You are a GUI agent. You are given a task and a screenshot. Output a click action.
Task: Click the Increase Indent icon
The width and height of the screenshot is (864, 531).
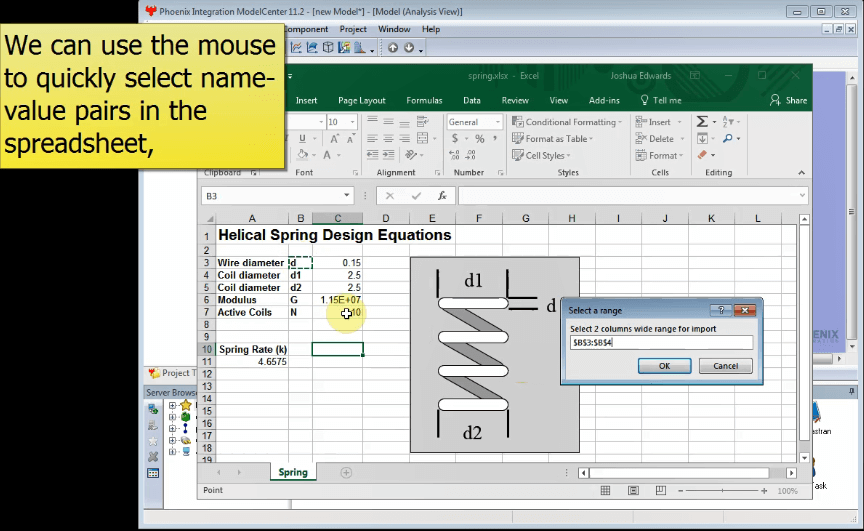pyautogui.click(x=388, y=155)
